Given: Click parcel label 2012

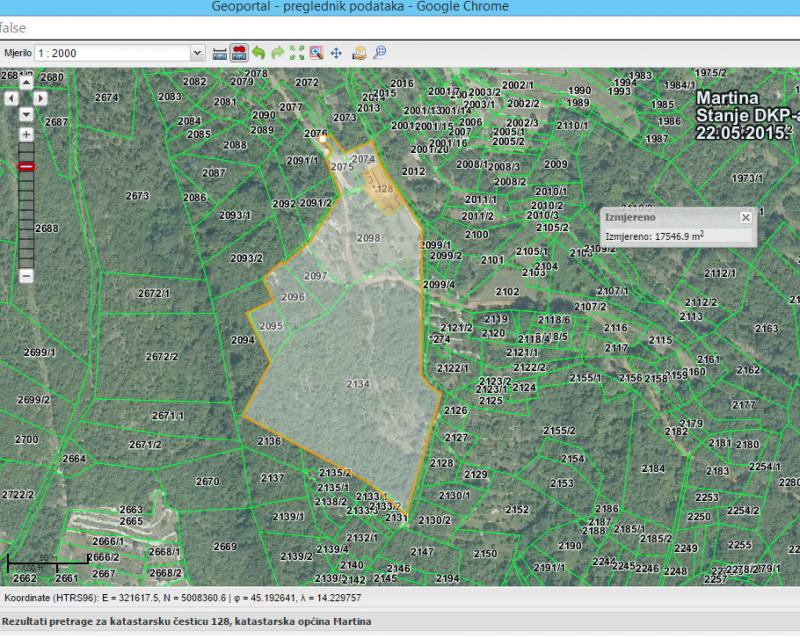Looking at the screenshot, I should (x=413, y=171).
